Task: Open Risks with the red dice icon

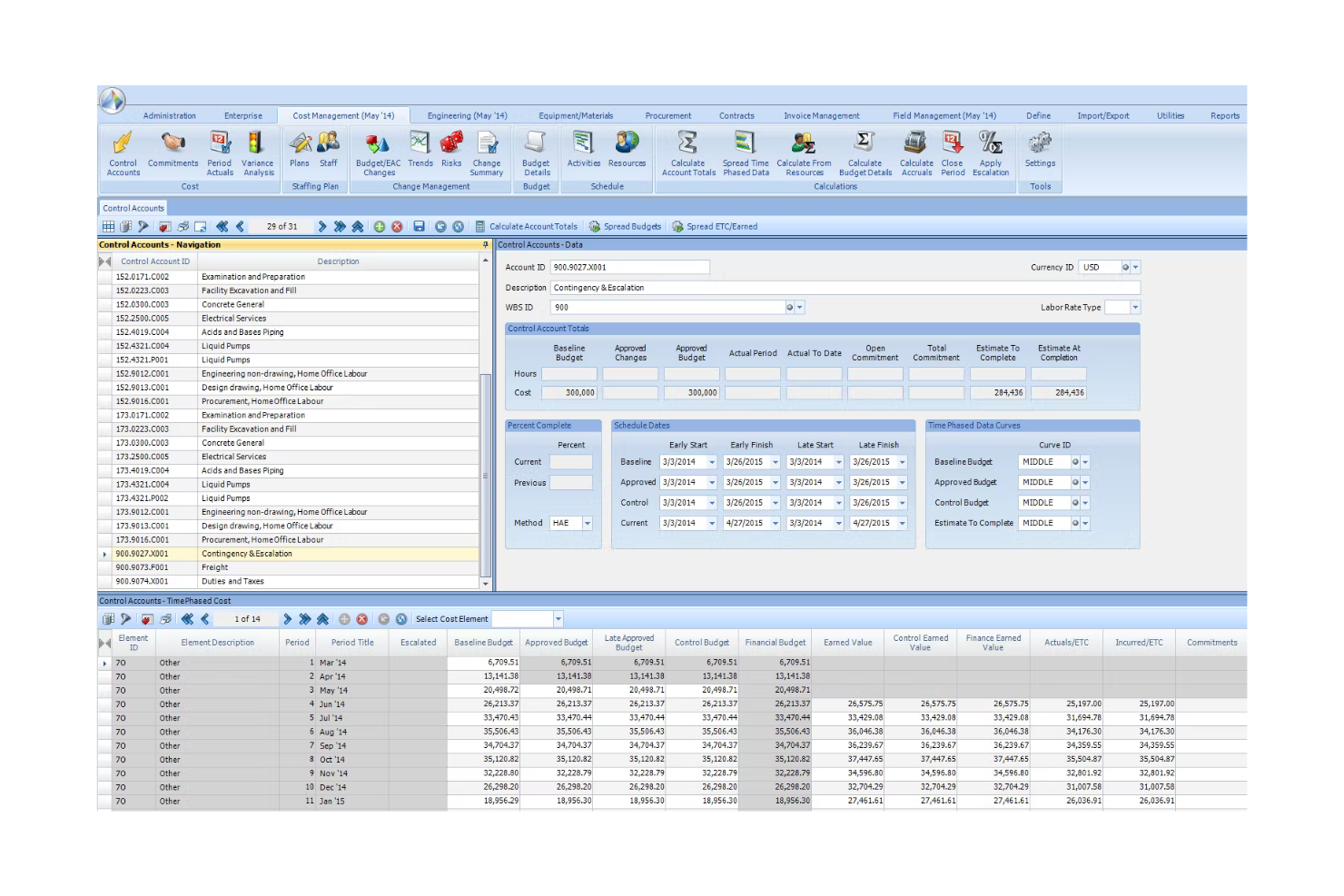Action: tap(451, 150)
